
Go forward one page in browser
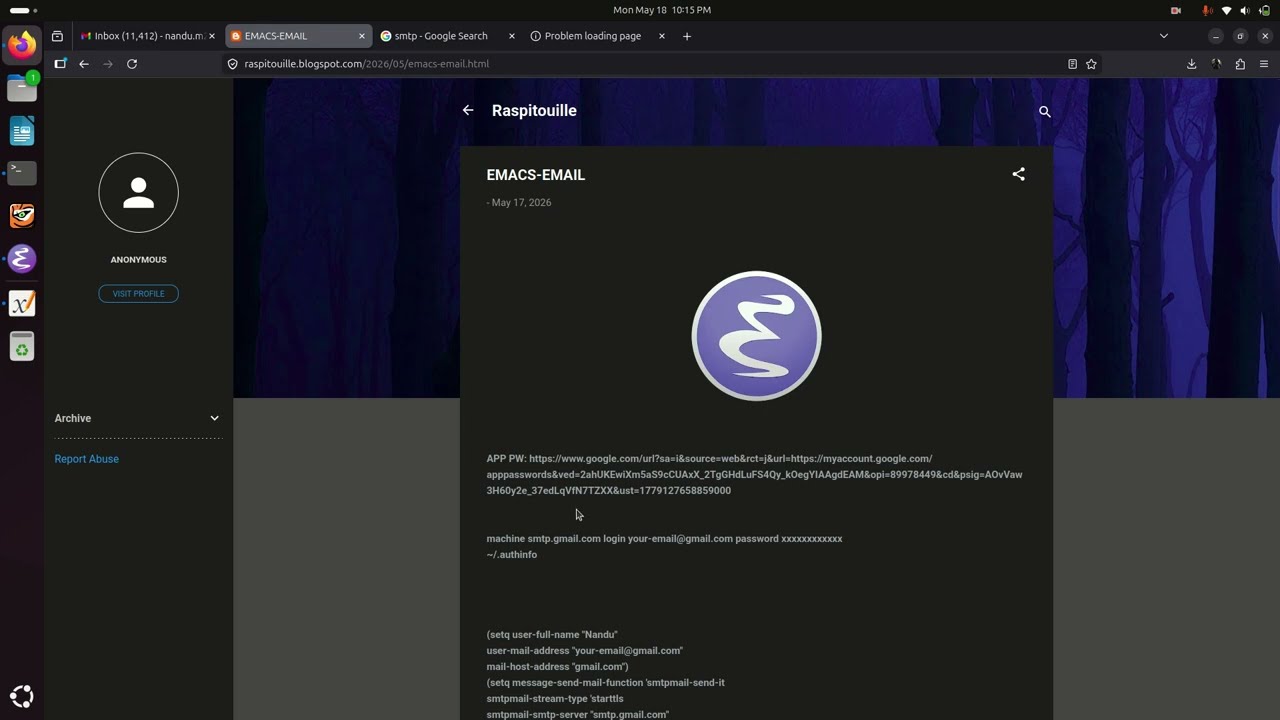pyautogui.click(x=108, y=64)
